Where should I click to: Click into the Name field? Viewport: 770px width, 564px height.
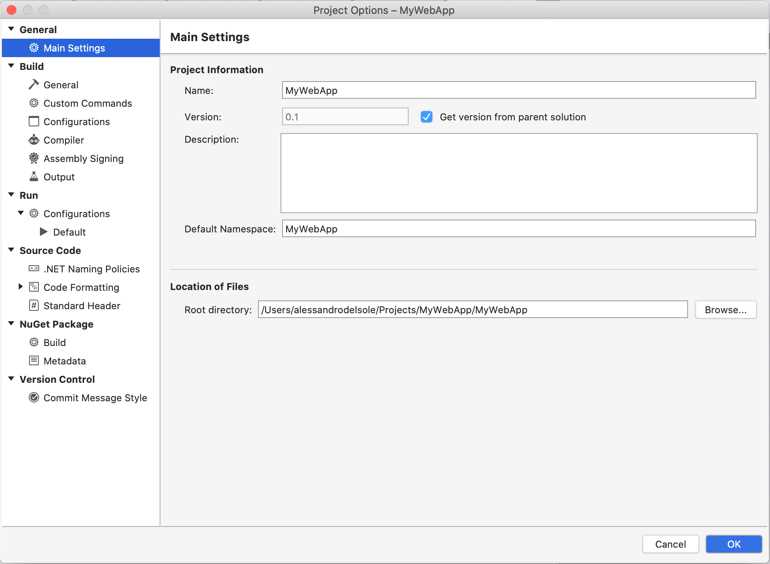point(519,90)
